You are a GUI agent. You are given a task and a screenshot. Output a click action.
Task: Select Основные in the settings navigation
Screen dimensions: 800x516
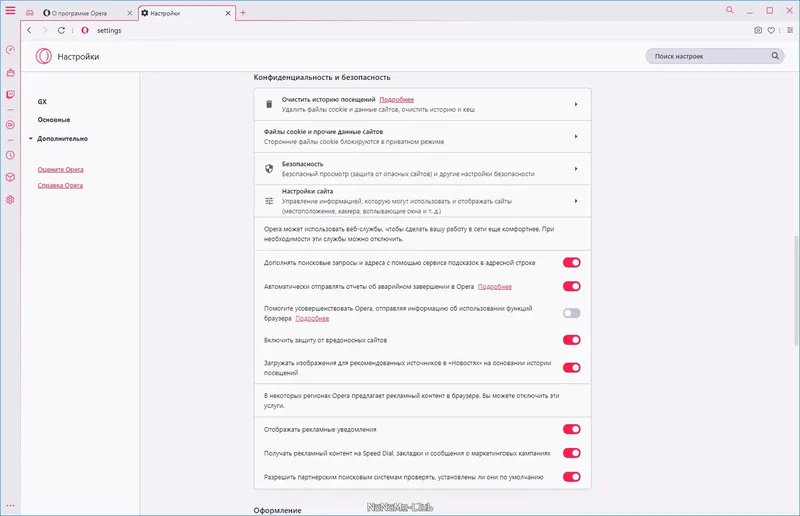tap(54, 120)
